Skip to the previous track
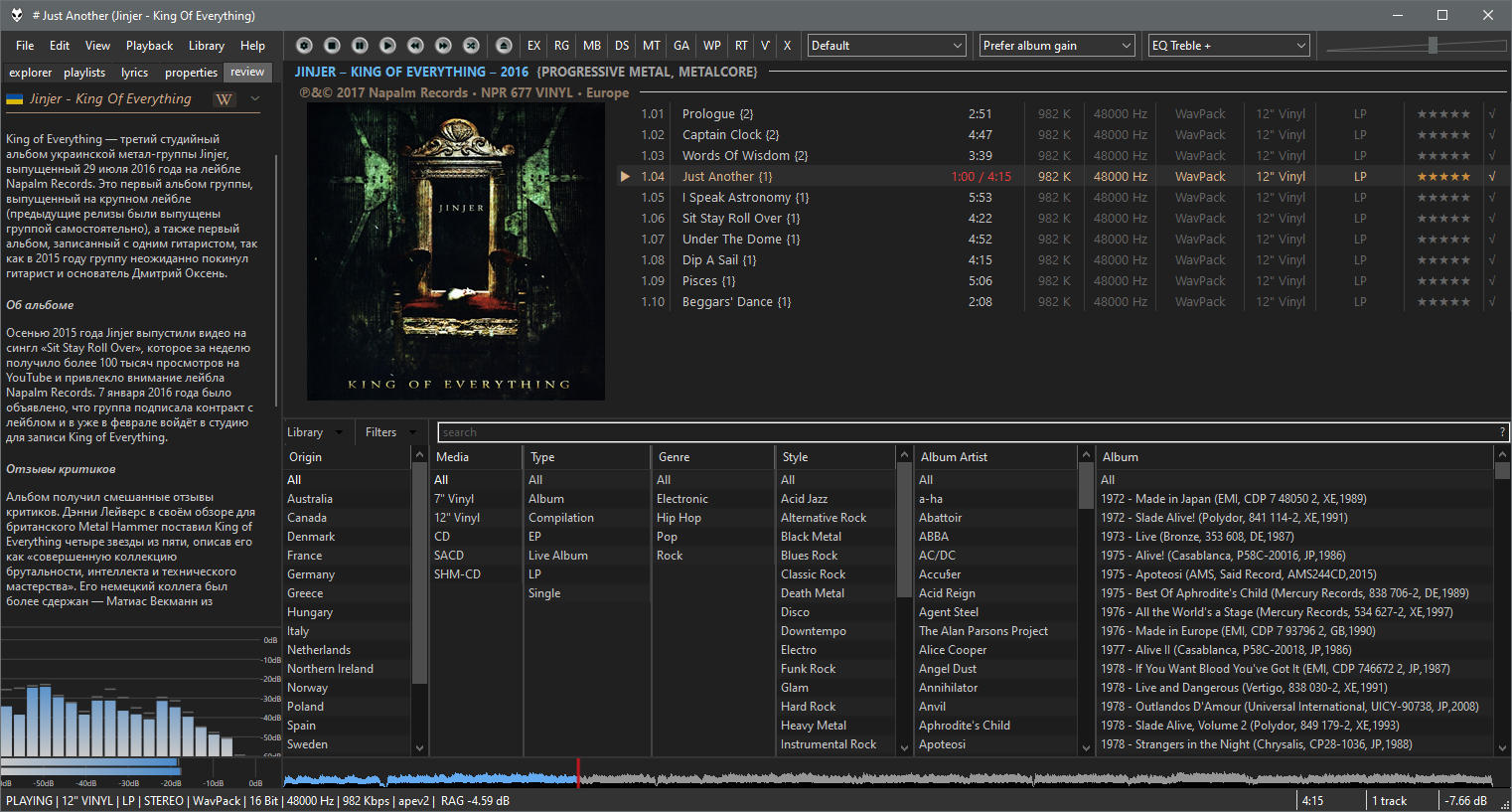Image resolution: width=1512 pixels, height=812 pixels. [416, 46]
